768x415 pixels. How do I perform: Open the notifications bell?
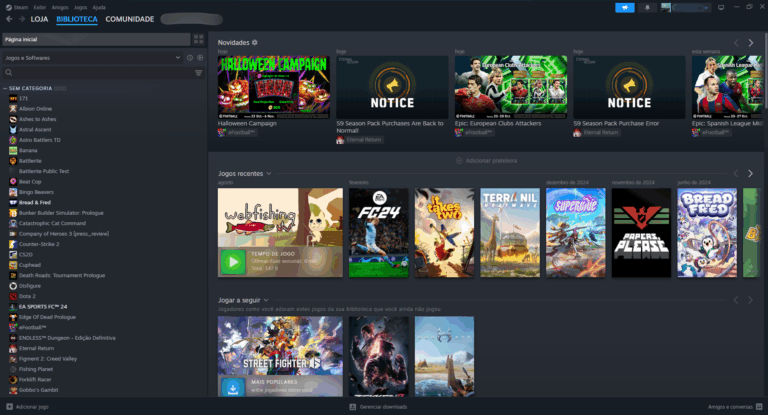coord(647,7)
